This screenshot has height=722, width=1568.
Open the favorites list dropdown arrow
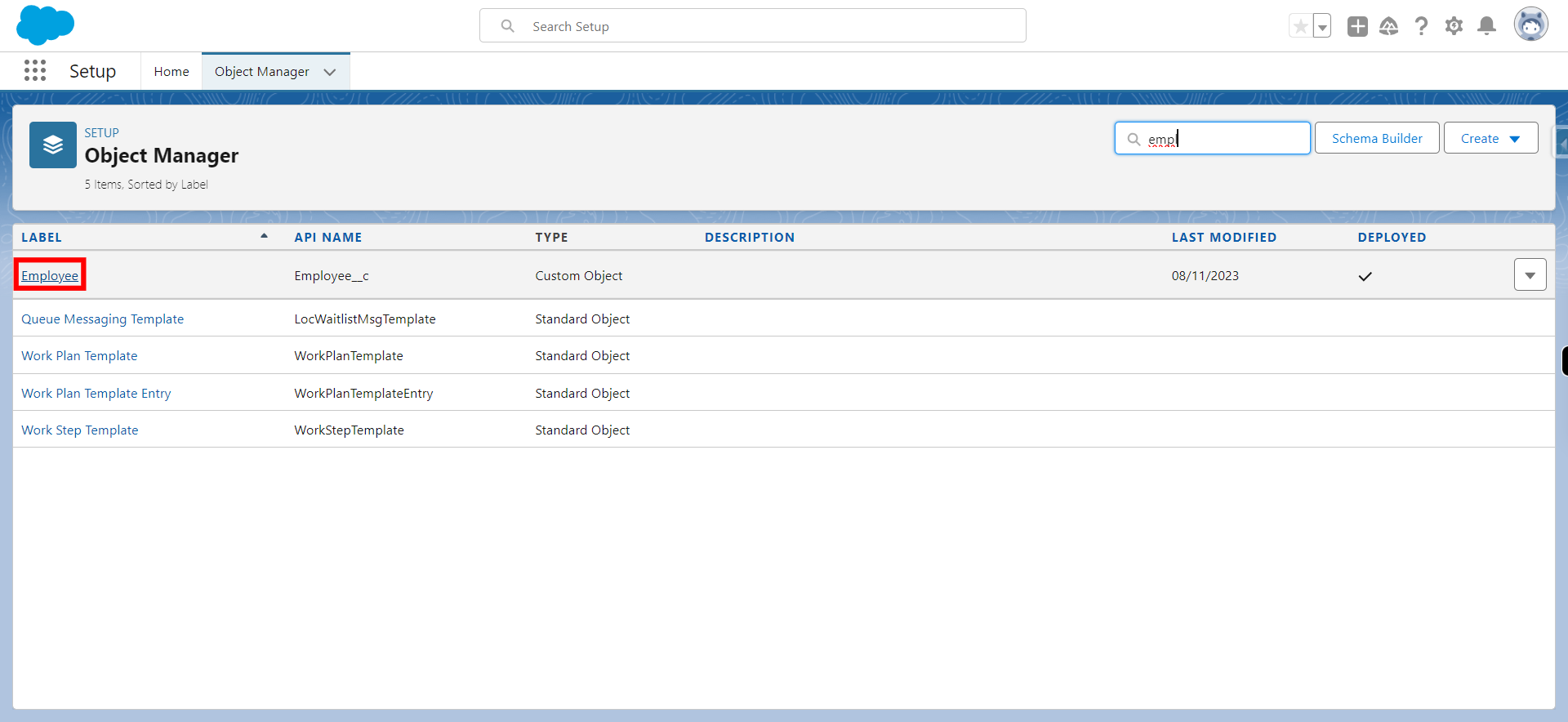coord(1322,26)
